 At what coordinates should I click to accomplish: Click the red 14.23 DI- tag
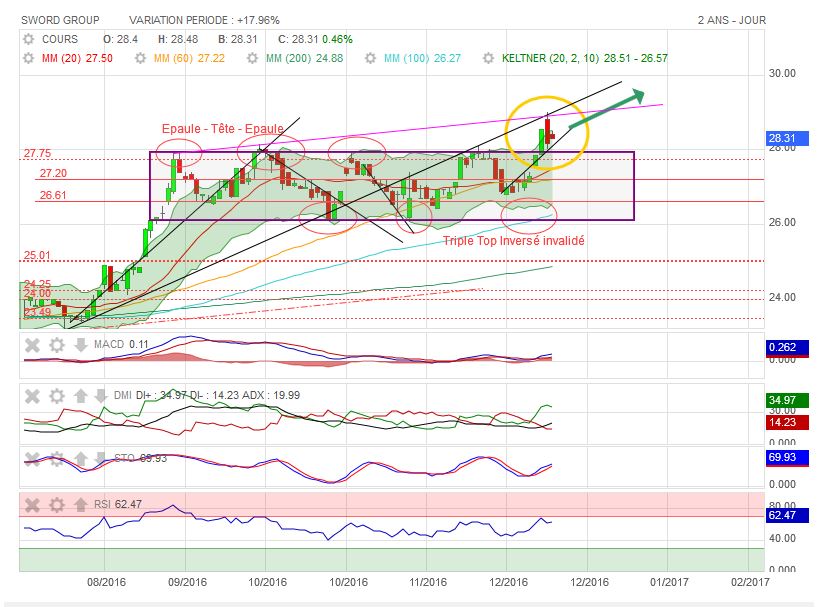tap(787, 422)
